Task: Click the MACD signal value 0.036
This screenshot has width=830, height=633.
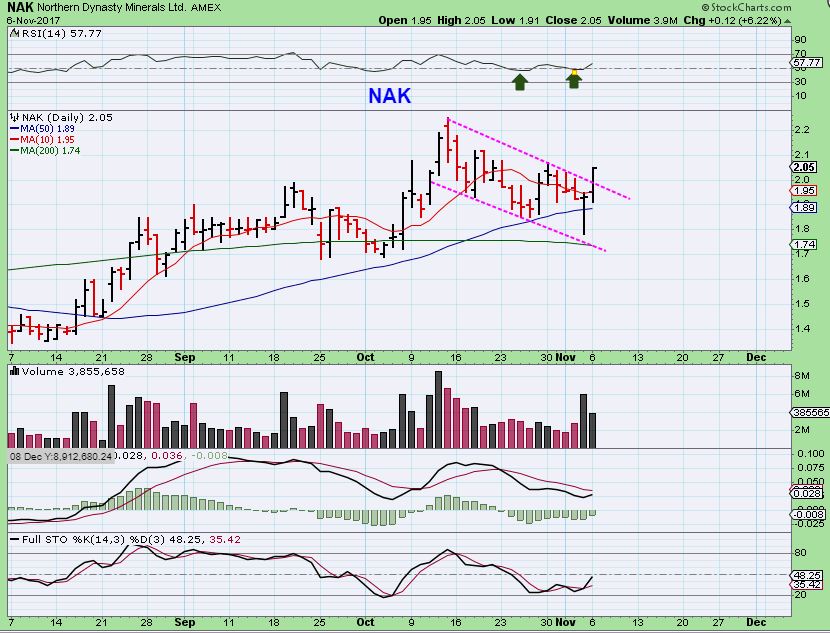Action: [x=167, y=456]
